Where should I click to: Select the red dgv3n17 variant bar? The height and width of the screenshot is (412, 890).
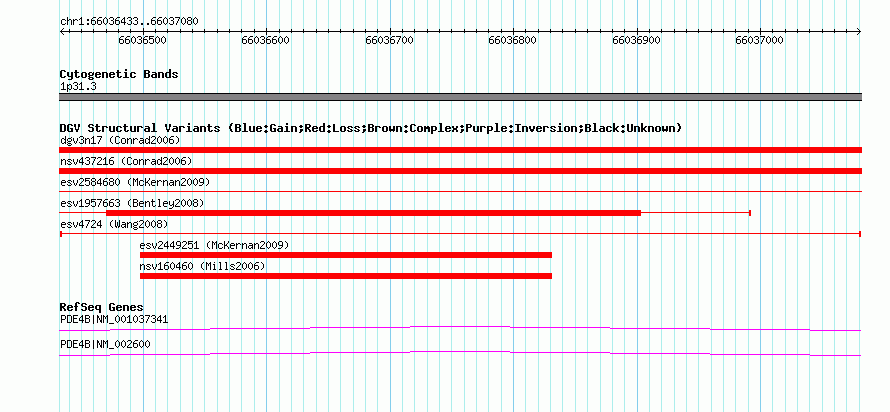pyautogui.click(x=460, y=150)
